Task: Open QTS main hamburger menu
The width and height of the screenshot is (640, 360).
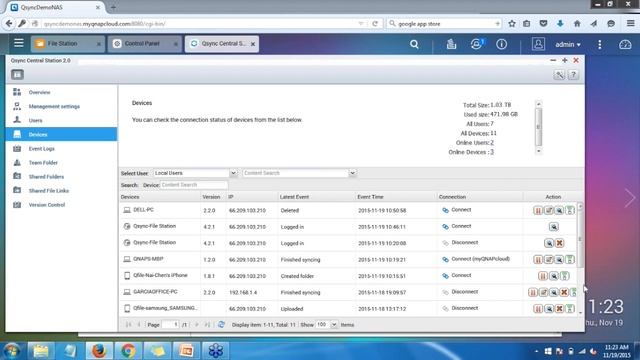Action: point(19,43)
